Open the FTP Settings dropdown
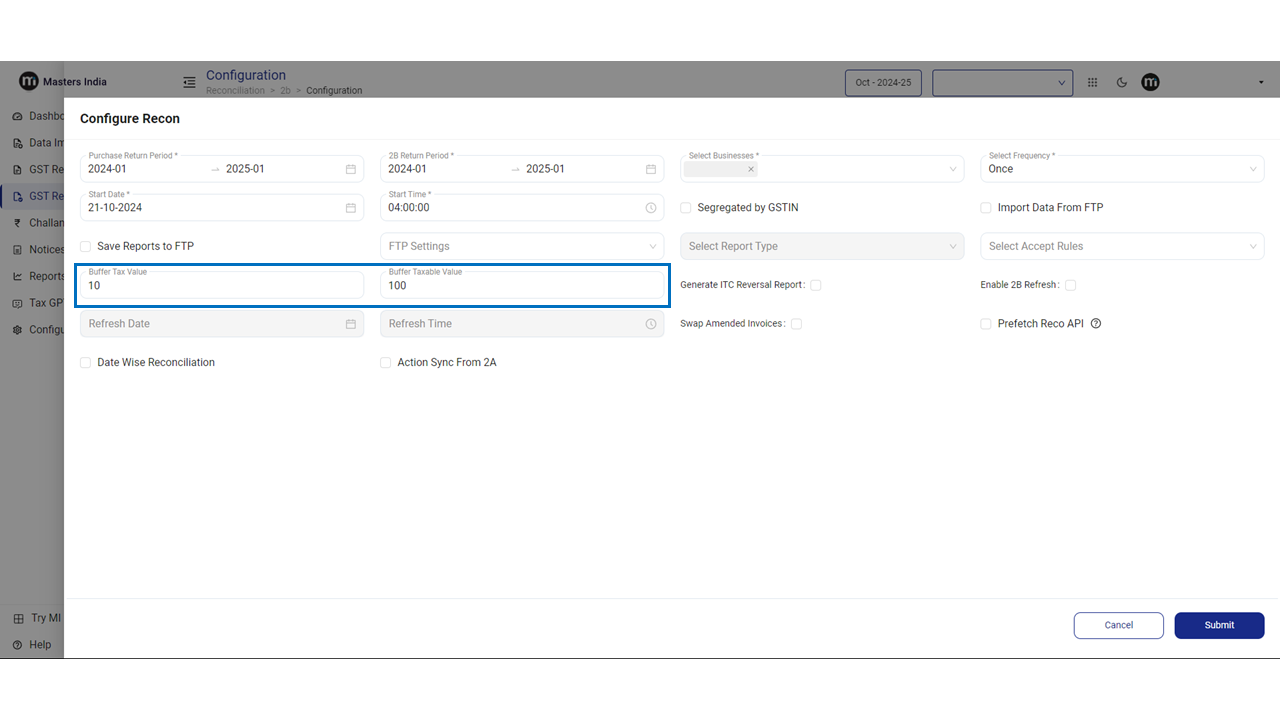 (x=521, y=246)
